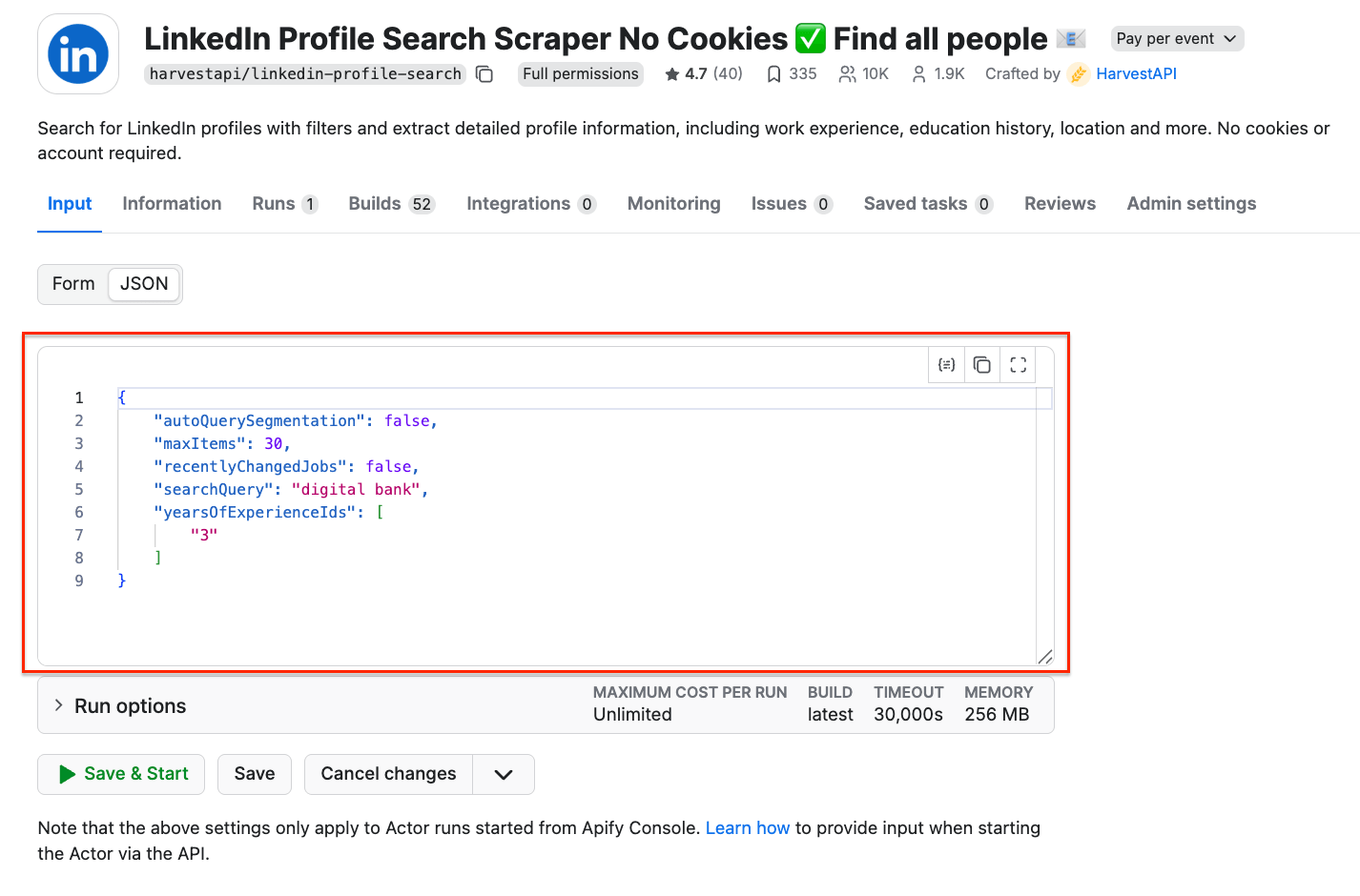Image resolution: width=1360 pixels, height=896 pixels.
Task: Expand the Run options section
Action: (x=59, y=705)
